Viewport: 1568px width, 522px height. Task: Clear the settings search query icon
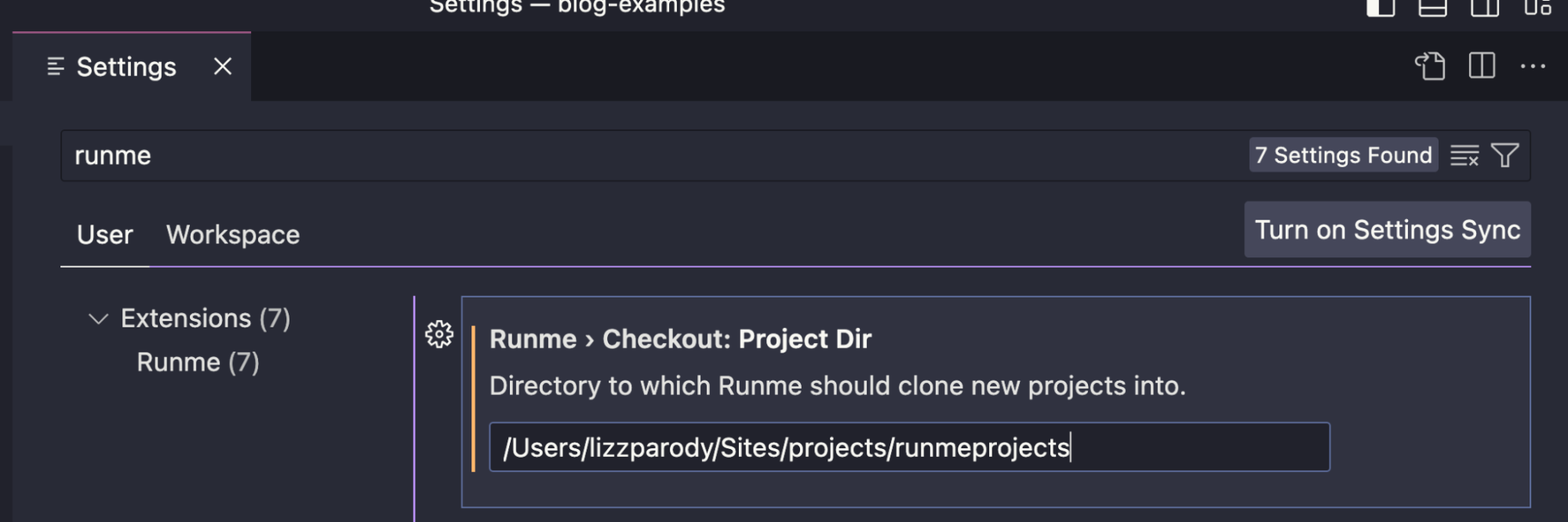(x=1465, y=155)
